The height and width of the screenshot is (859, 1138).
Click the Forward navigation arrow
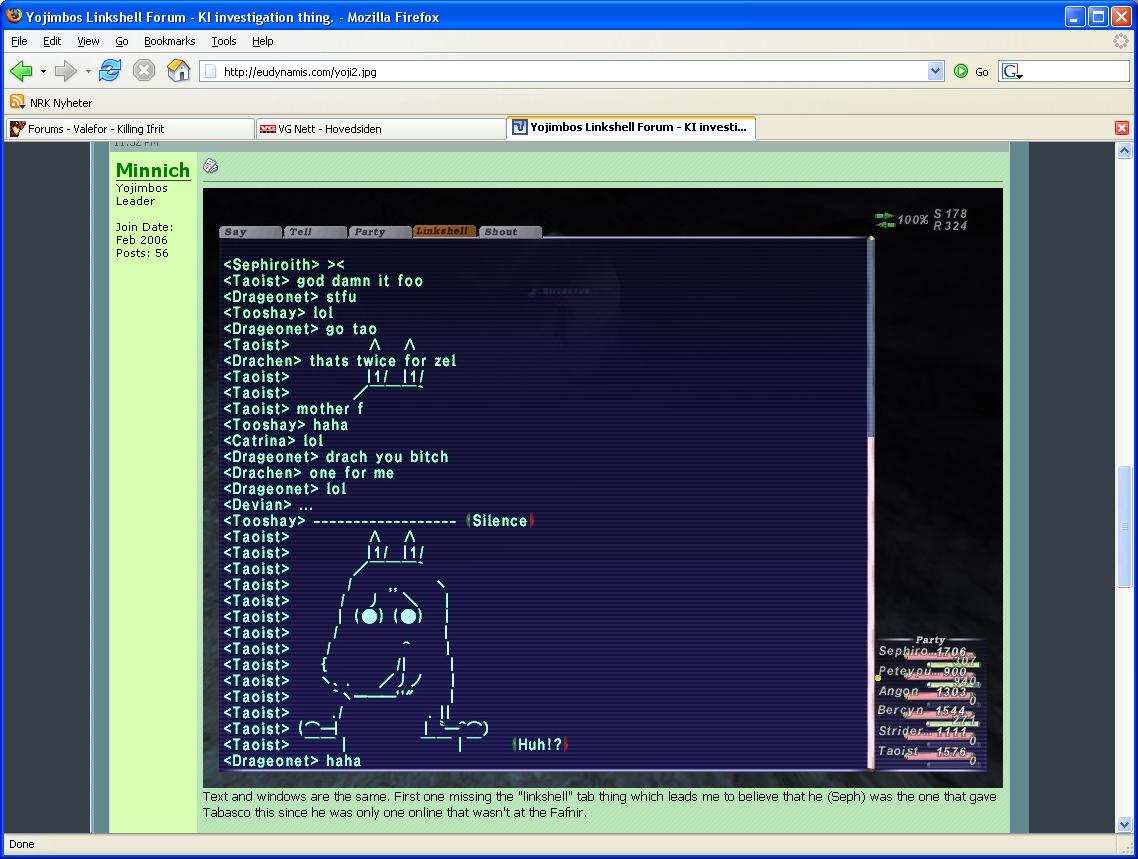[x=65, y=71]
